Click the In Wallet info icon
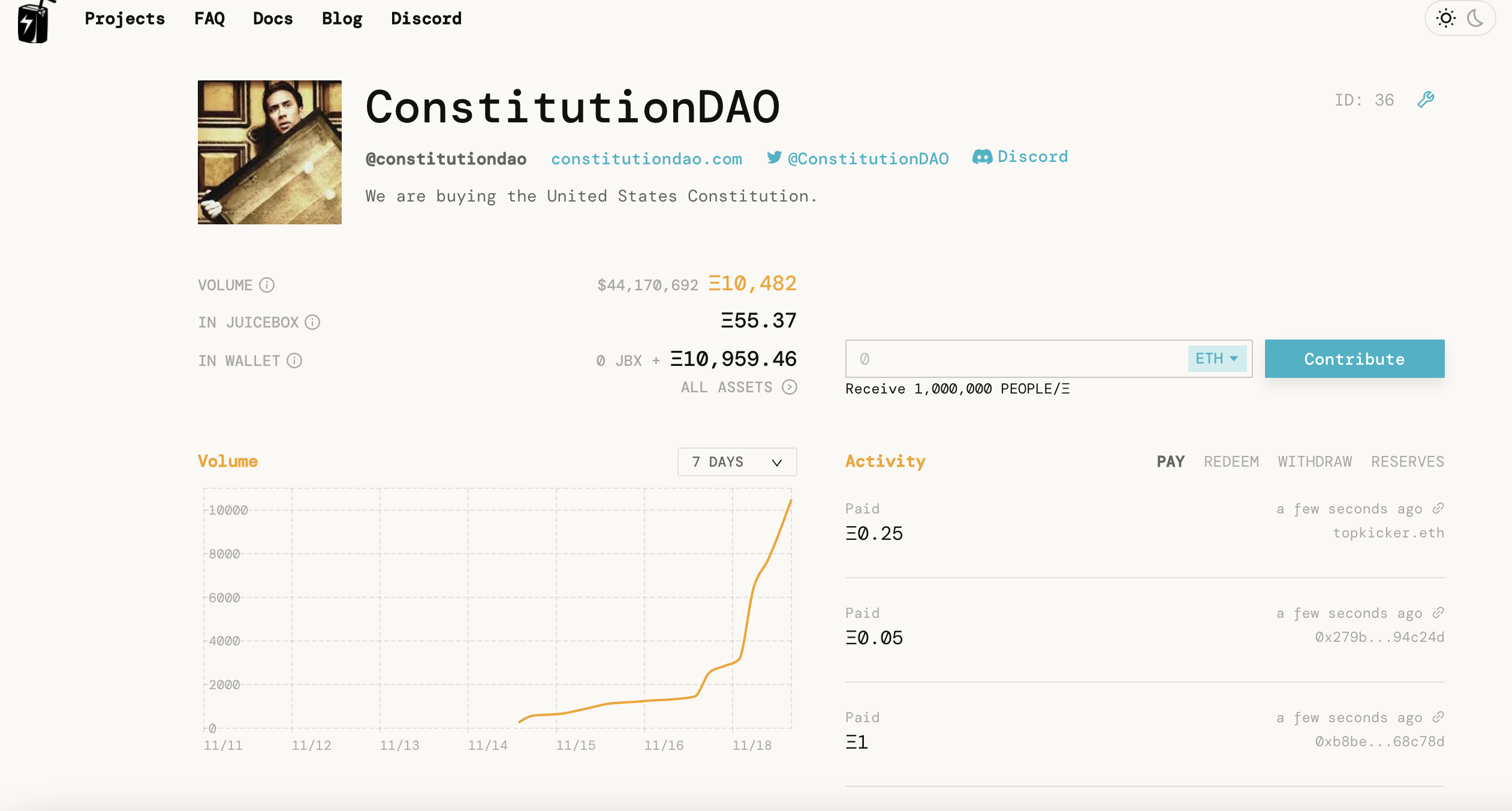1512x811 pixels. pyautogui.click(x=294, y=361)
